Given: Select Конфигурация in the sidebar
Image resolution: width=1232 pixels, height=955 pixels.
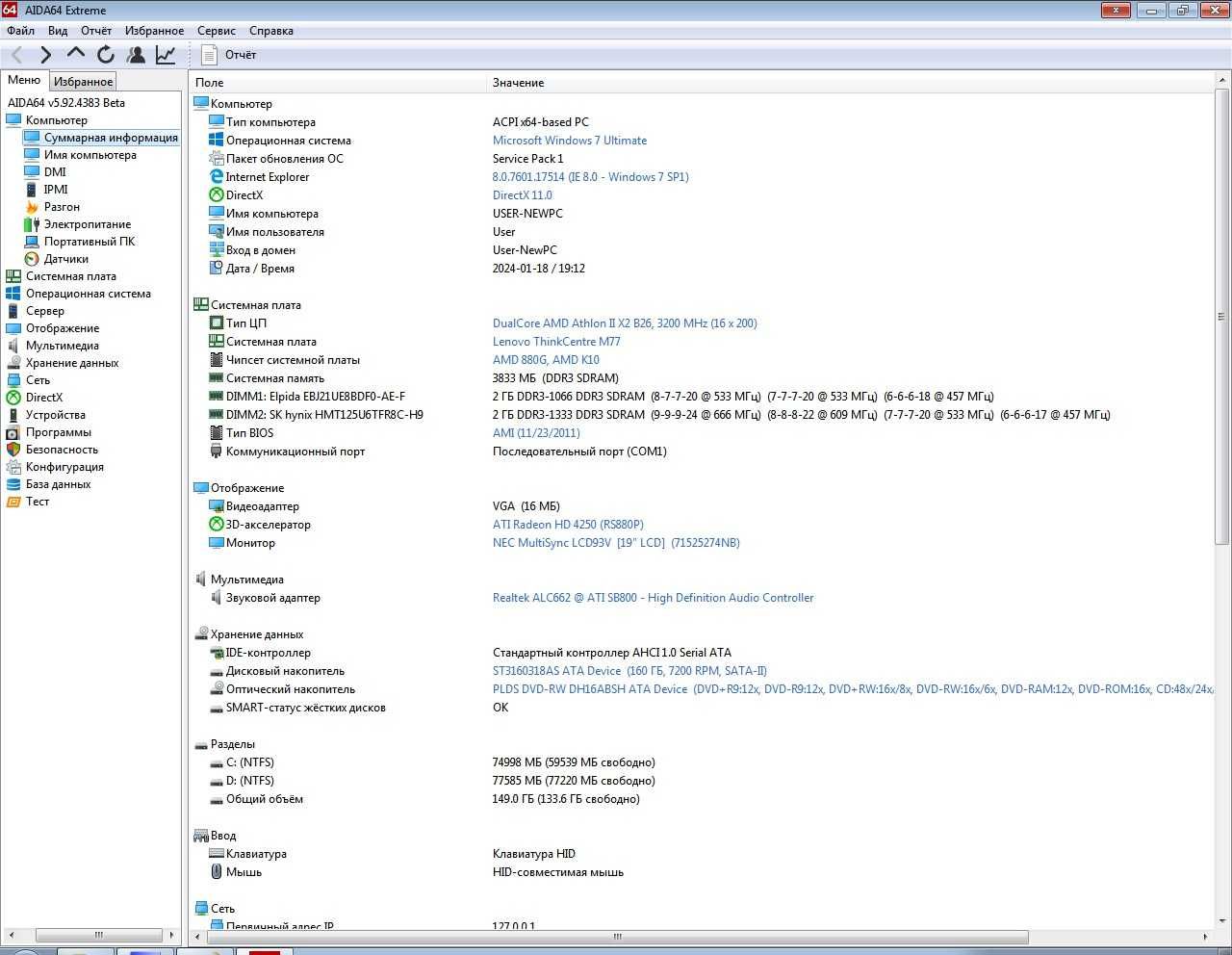Looking at the screenshot, I should [x=64, y=467].
